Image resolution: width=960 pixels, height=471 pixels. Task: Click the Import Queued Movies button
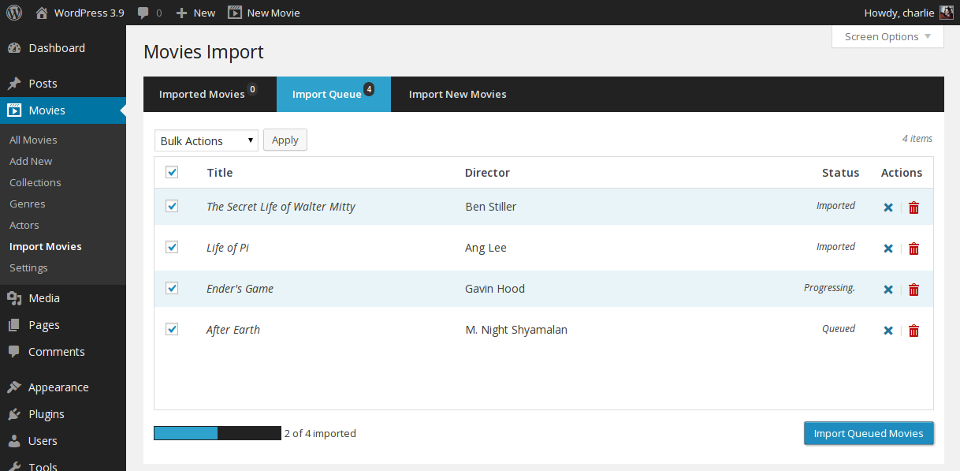point(868,433)
